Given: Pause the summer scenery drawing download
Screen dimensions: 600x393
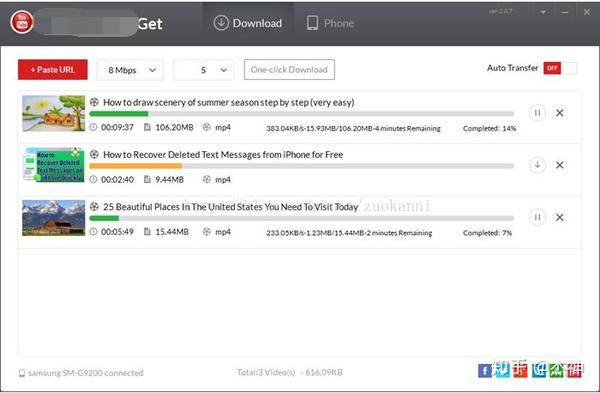Looking at the screenshot, I should coord(537,113).
